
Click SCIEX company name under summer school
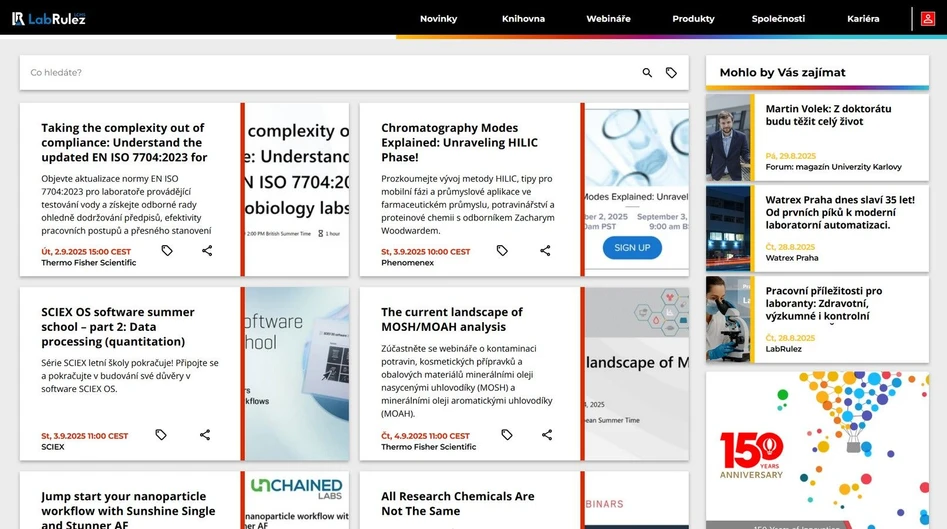pos(53,447)
